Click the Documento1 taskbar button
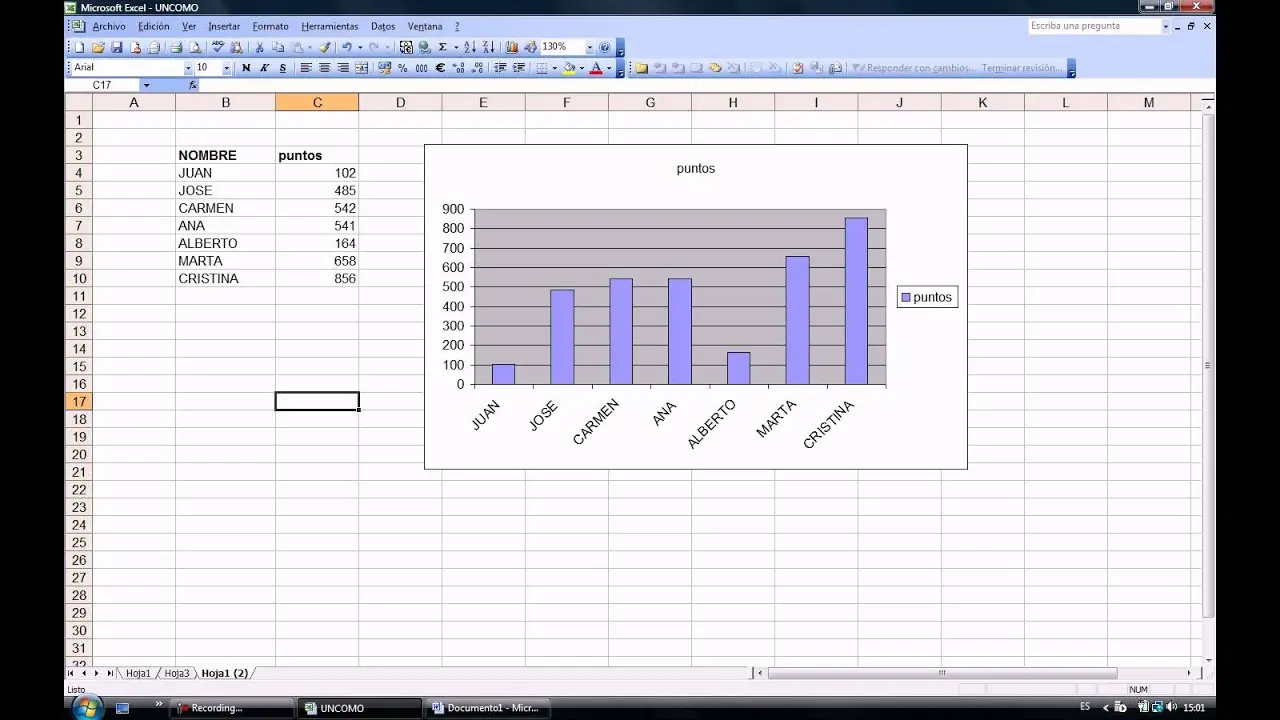The image size is (1280, 720). [488, 708]
